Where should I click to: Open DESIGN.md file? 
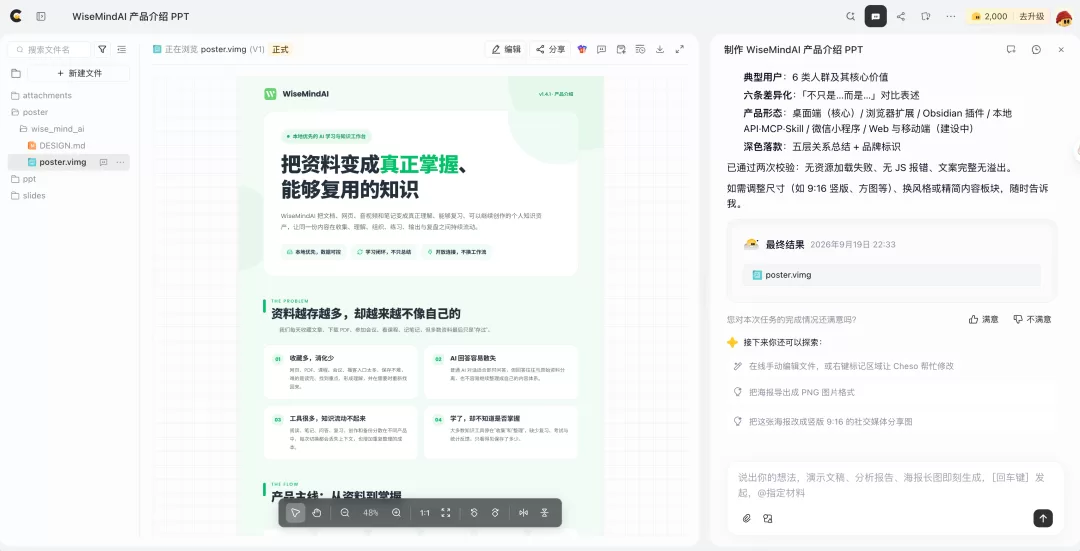[62, 145]
